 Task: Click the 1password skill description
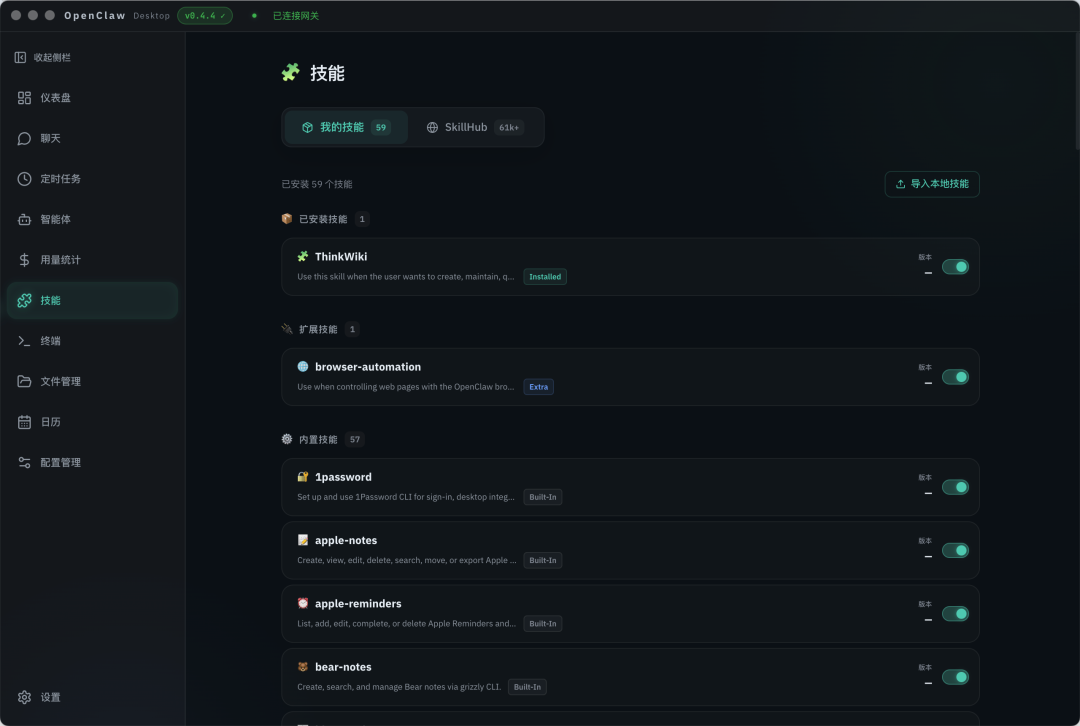point(406,497)
